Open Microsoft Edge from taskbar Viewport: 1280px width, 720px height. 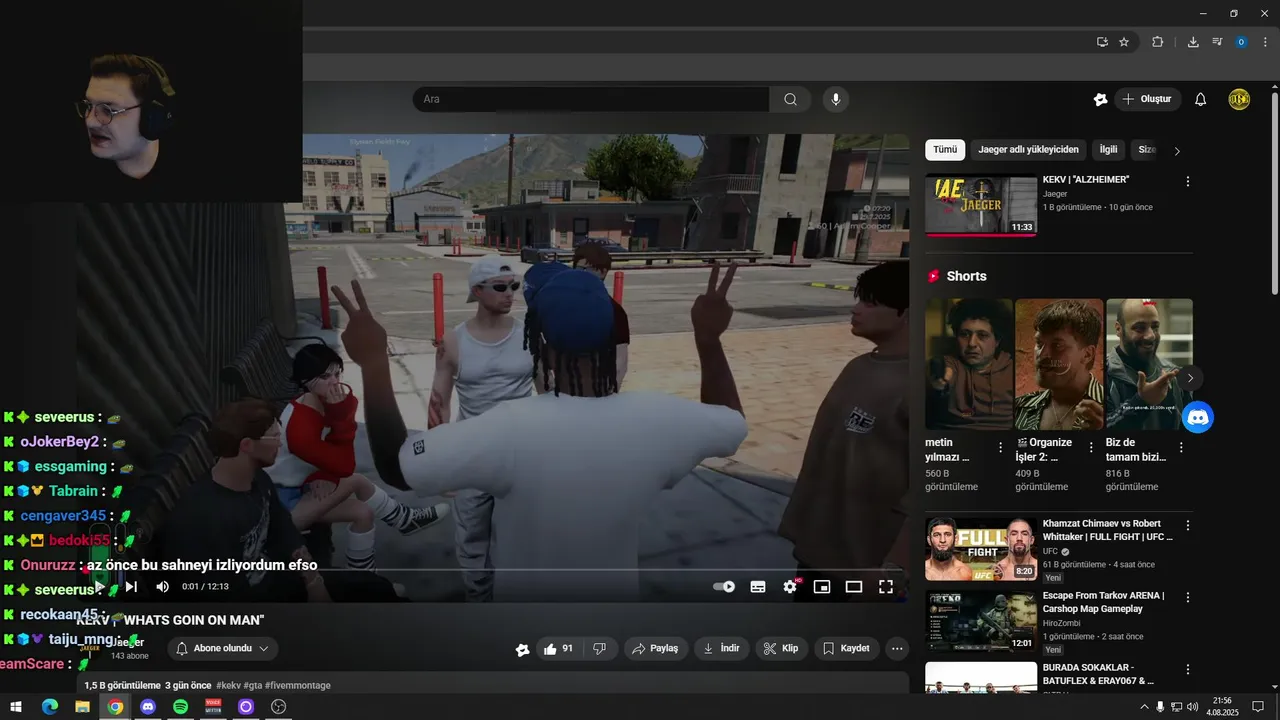(x=49, y=707)
